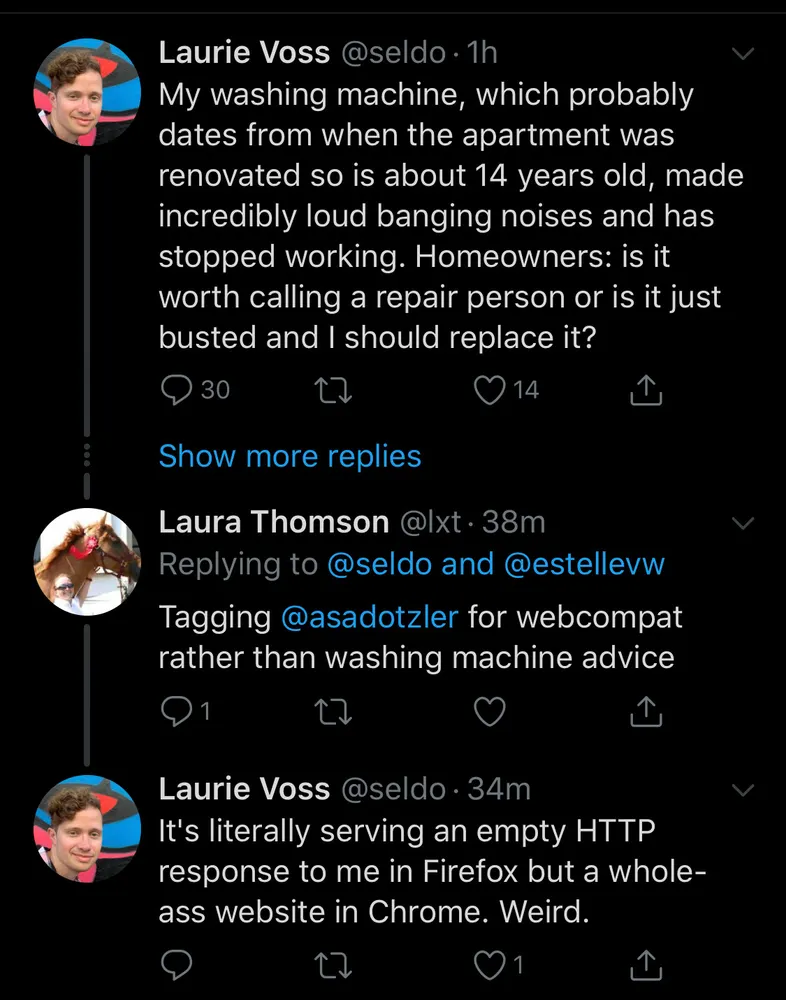This screenshot has height=1000, width=786.
Task: Share Laura Thomson's tweet
Action: [x=646, y=711]
